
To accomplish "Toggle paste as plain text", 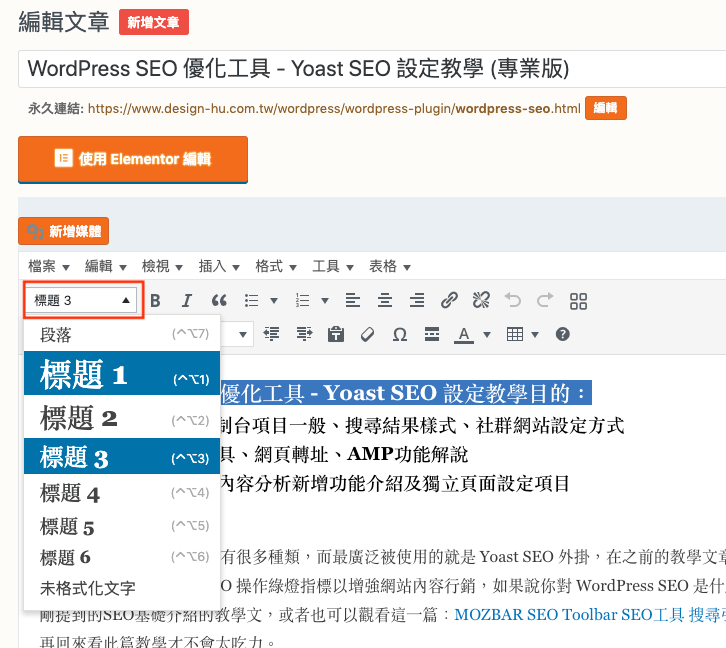I will tap(336, 334).
